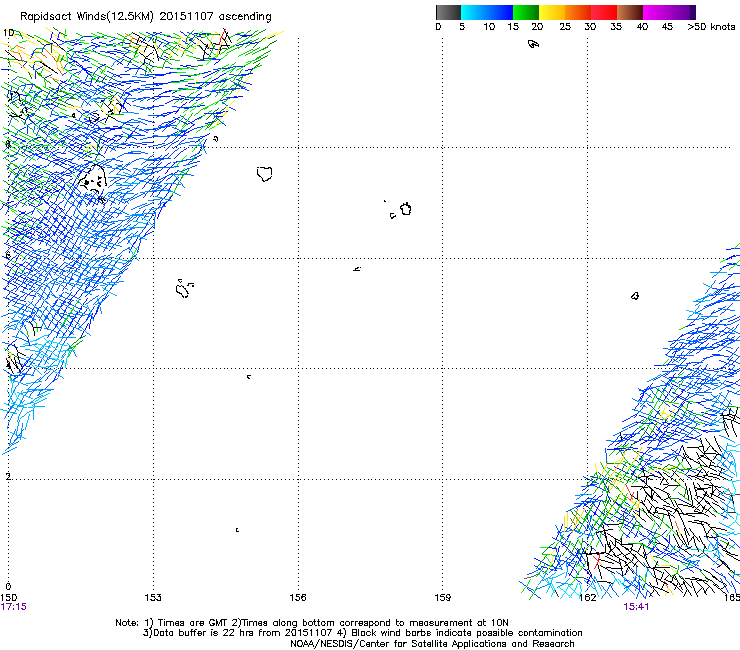Click the magenta 40-45 knots color swatch
740x650 pixels.
pos(656,12)
